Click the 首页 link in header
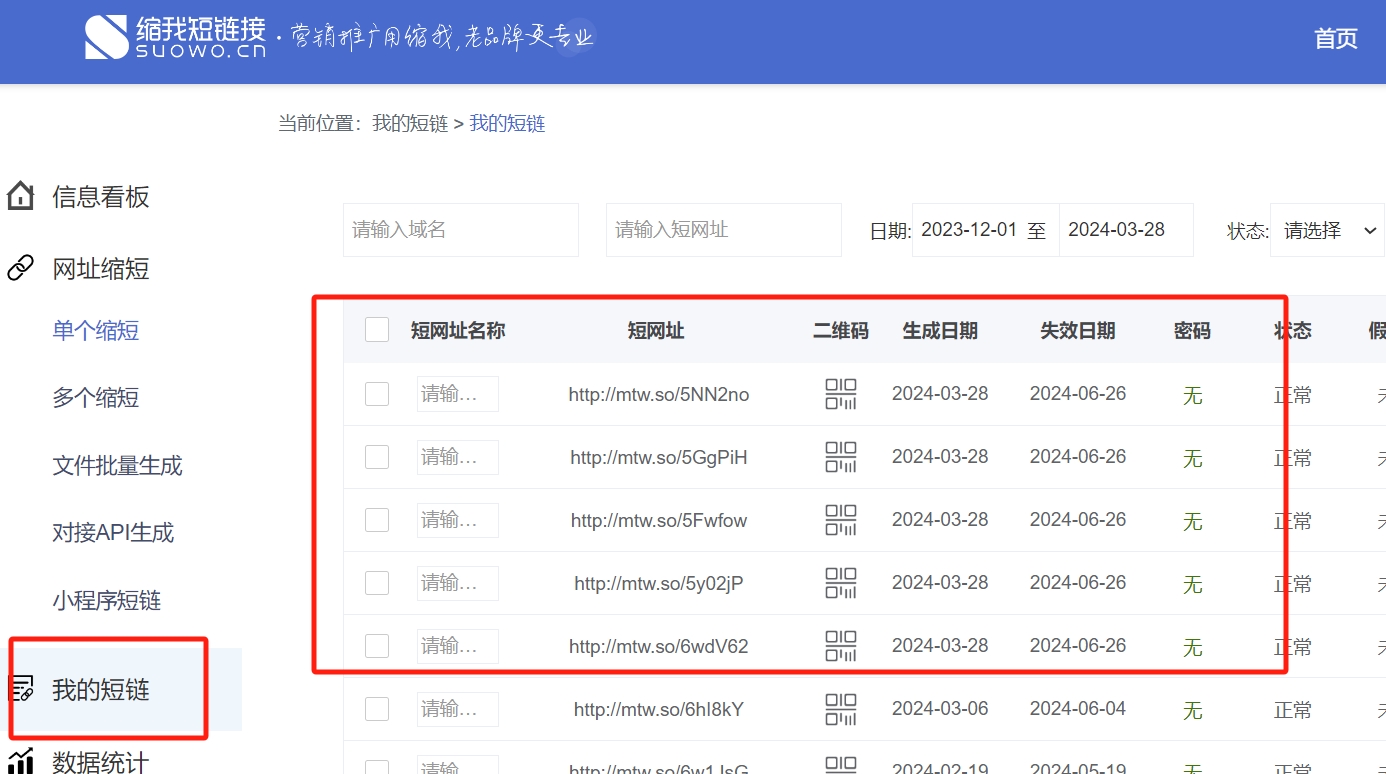This screenshot has width=1386, height=774. 1335,39
